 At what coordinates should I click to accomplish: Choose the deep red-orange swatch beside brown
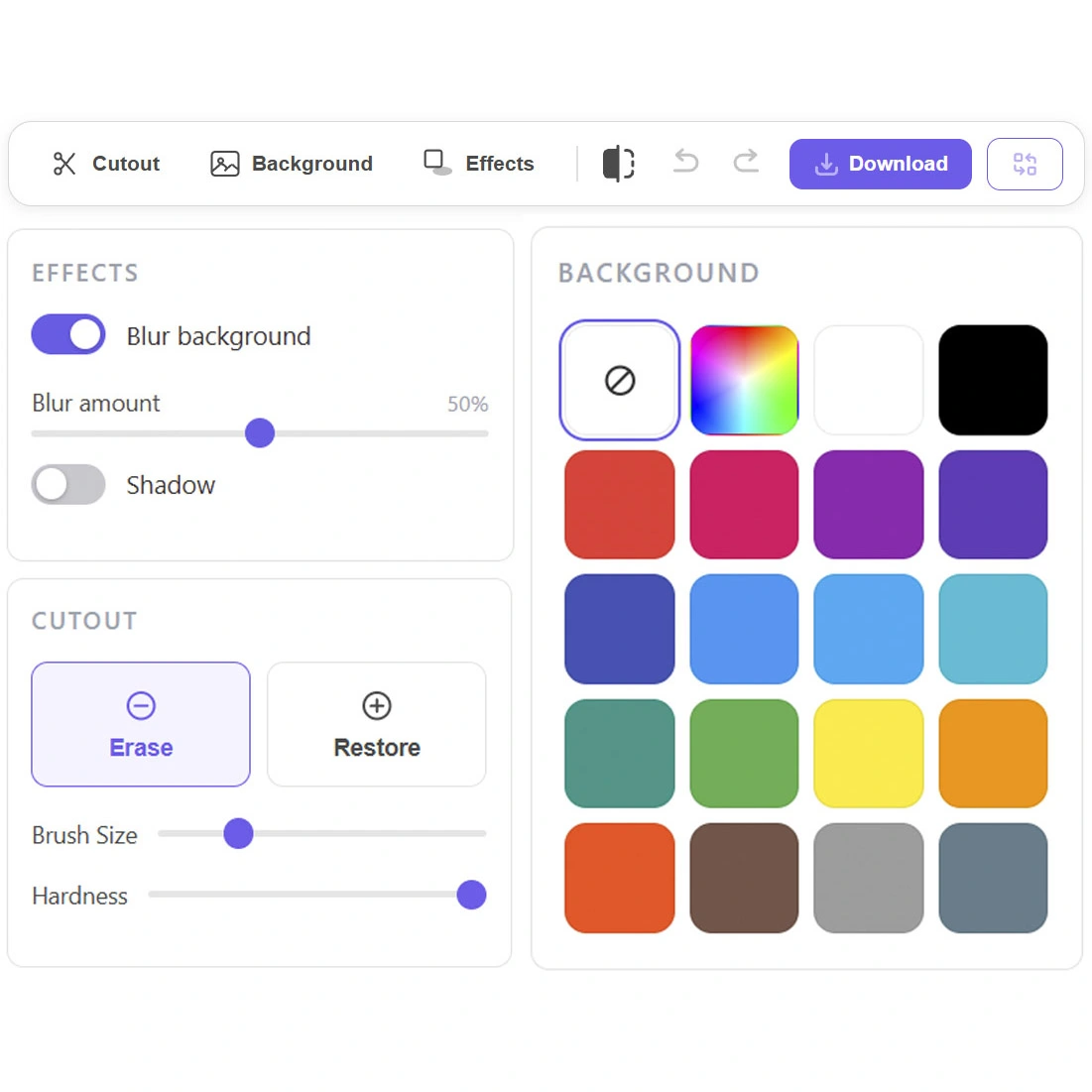point(620,878)
